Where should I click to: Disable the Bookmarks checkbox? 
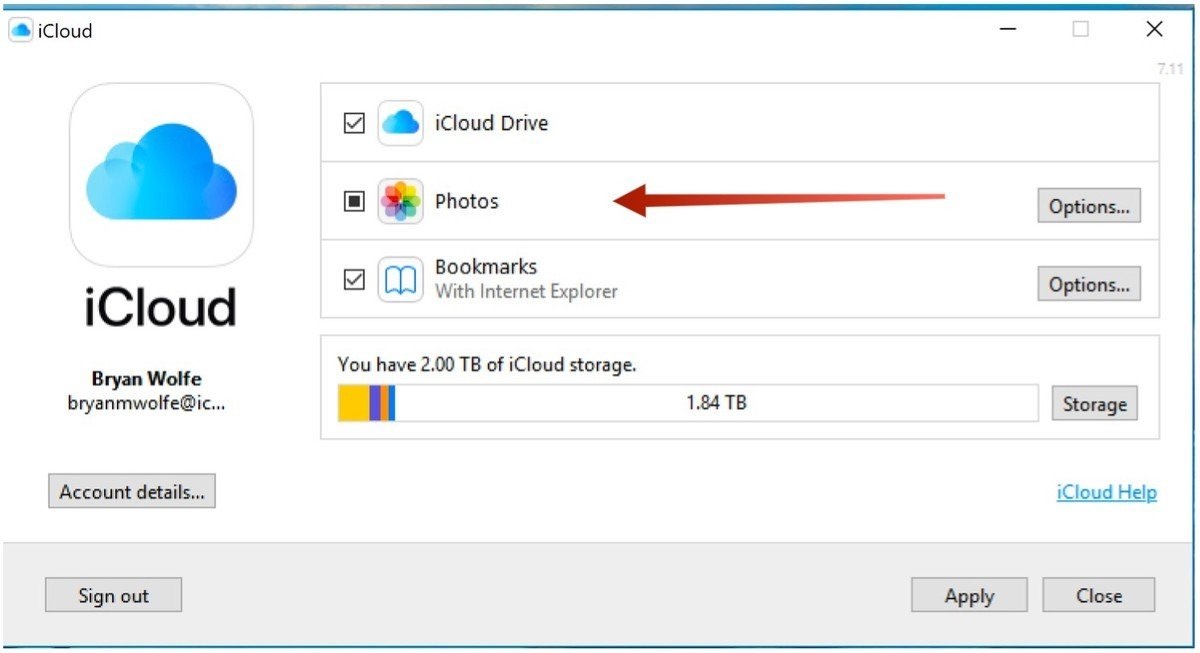coord(354,279)
